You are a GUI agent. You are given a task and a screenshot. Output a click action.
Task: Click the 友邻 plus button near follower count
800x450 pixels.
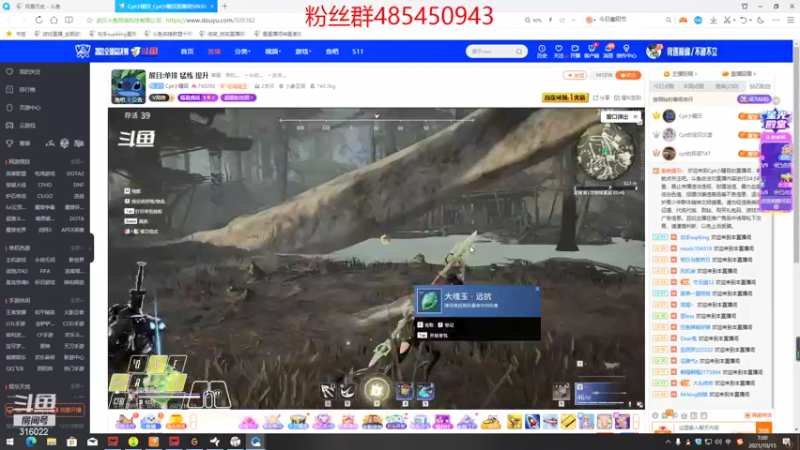click(574, 75)
